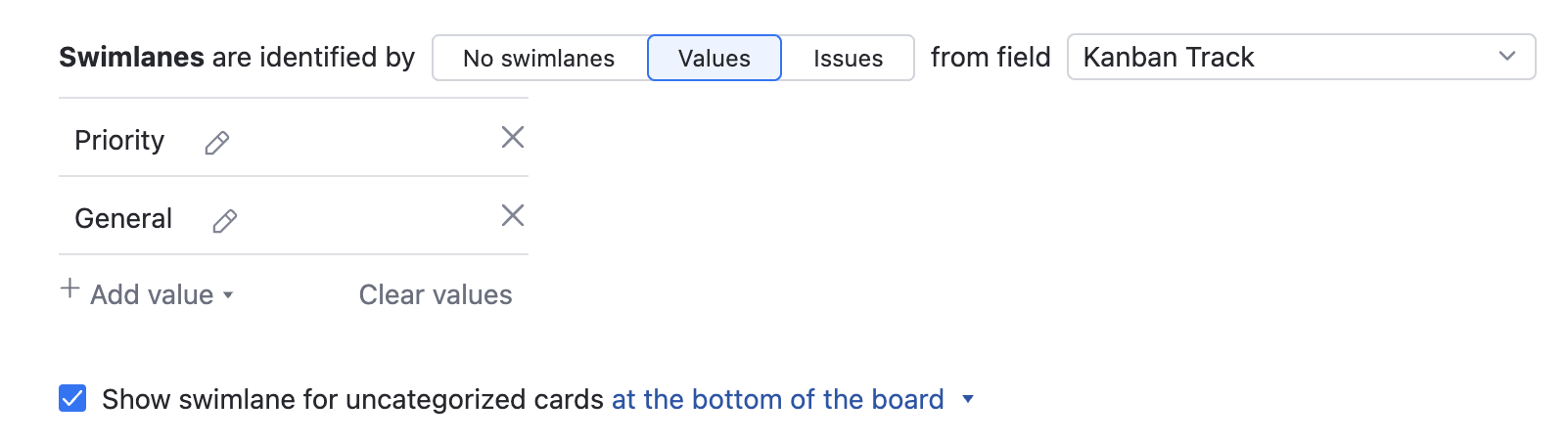The width and height of the screenshot is (1568, 444).
Task: Select the Priority value row label
Action: (x=119, y=141)
